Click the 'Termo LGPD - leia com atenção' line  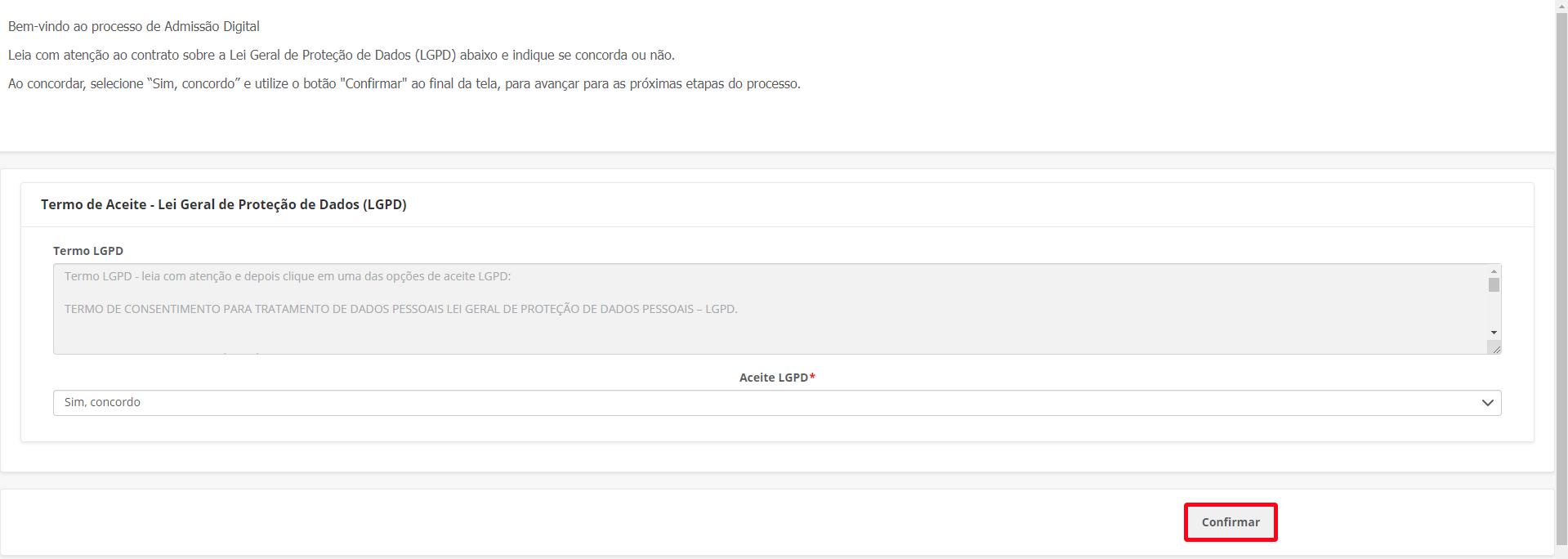287,276
